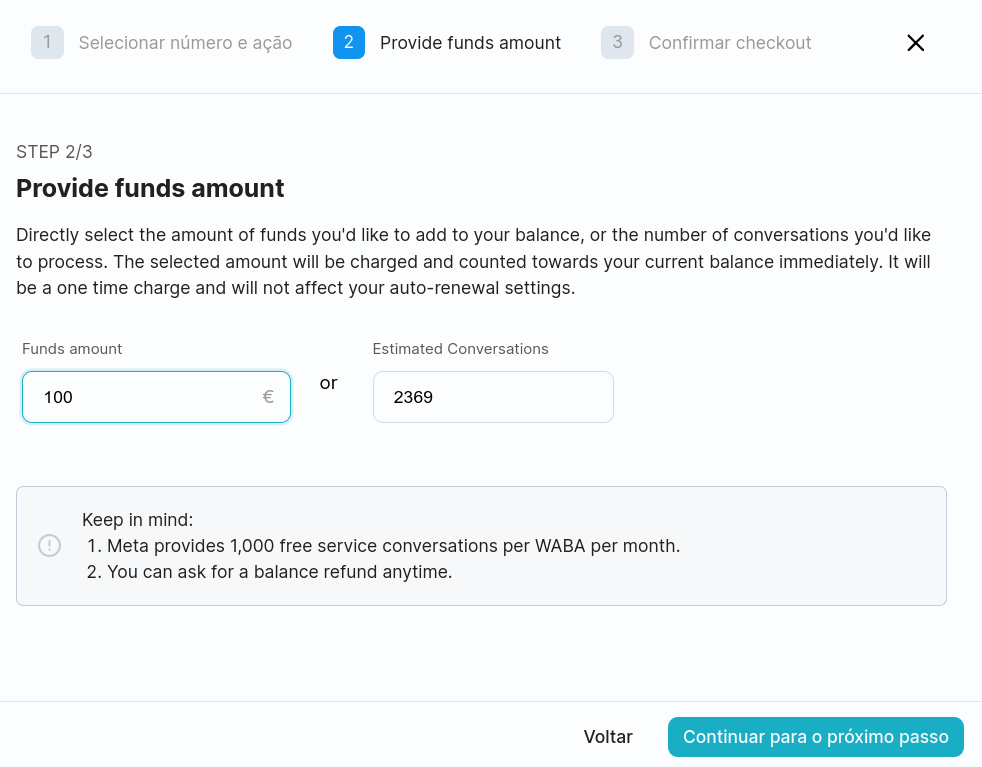Click the Voltar button
The width and height of the screenshot is (982, 767).
[608, 737]
